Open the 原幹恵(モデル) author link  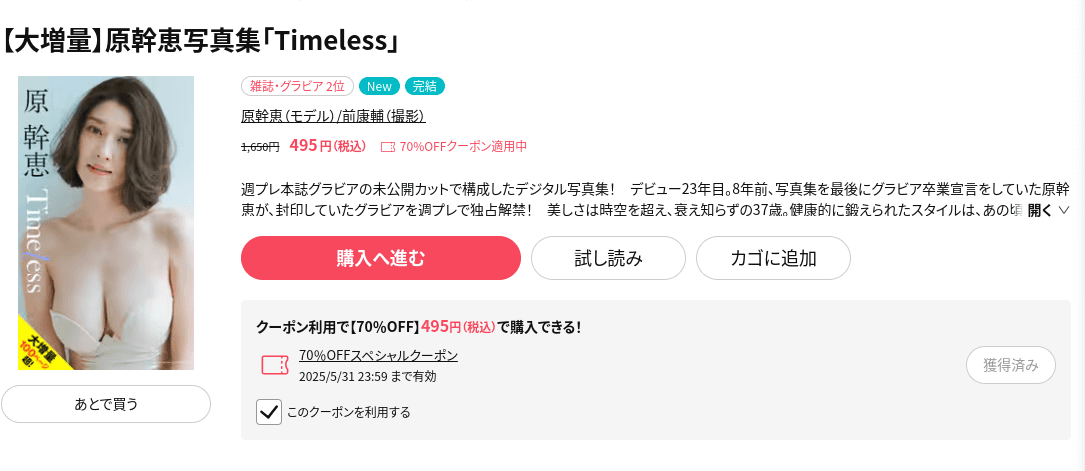pos(286,116)
